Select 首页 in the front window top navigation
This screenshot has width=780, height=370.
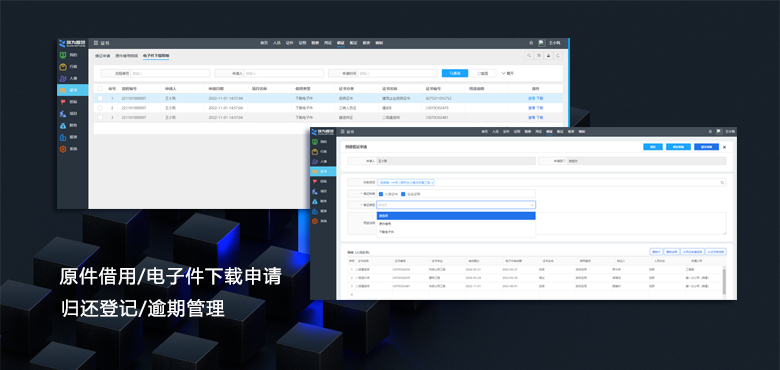(x=484, y=132)
